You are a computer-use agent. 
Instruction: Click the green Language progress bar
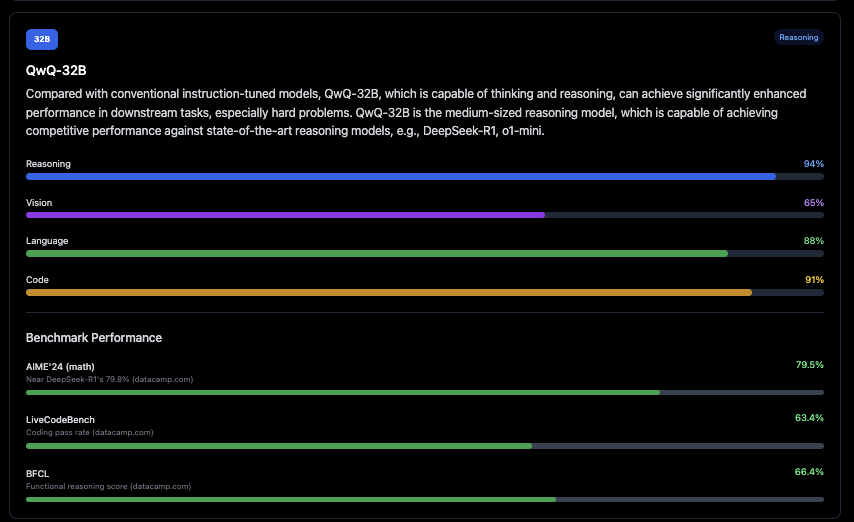point(425,254)
